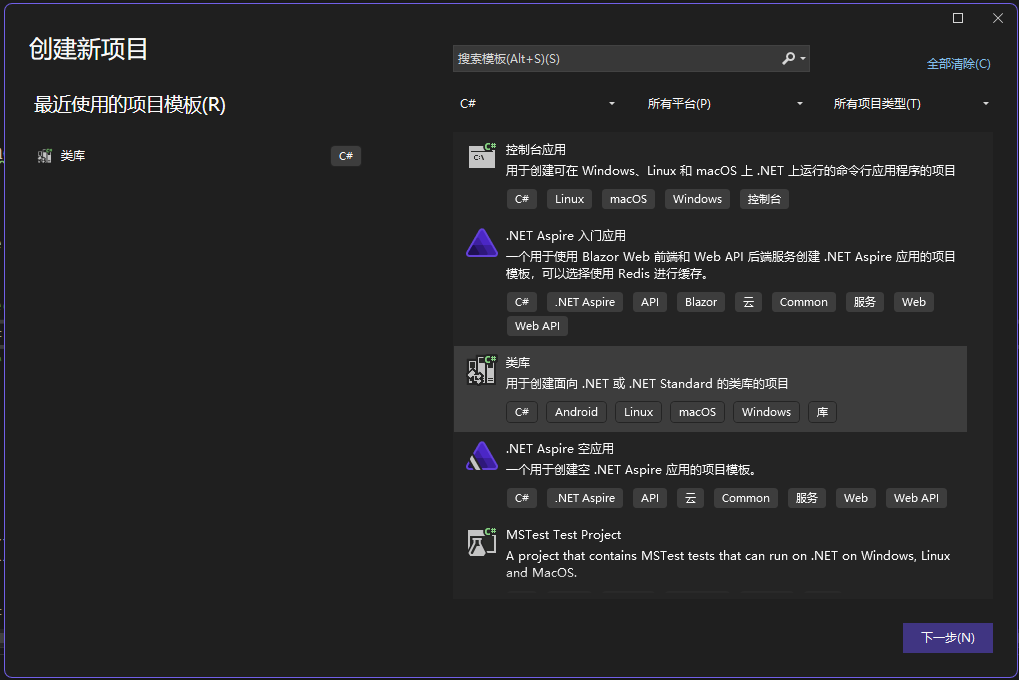The width and height of the screenshot is (1019, 680).
Task: Choose the recent 类库 template name
Action: click(x=73, y=156)
